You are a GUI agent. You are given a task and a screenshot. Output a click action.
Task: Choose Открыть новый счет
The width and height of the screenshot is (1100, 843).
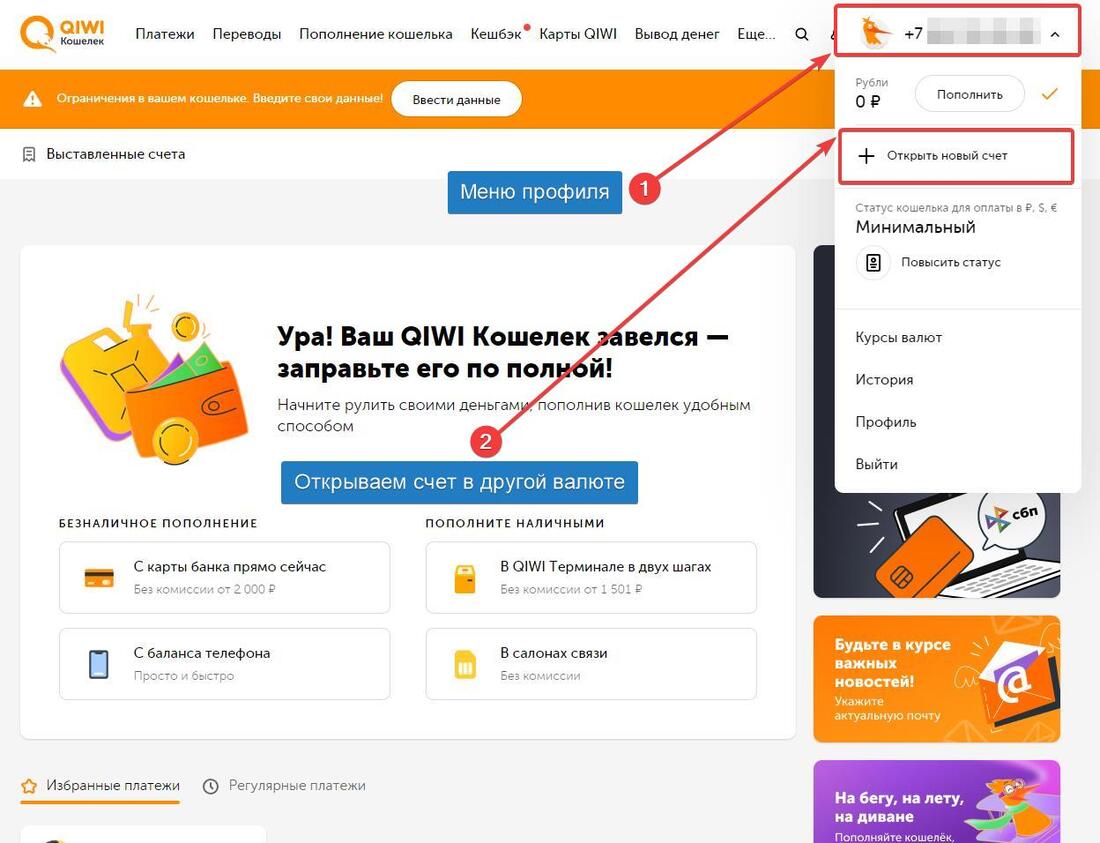tap(956, 156)
